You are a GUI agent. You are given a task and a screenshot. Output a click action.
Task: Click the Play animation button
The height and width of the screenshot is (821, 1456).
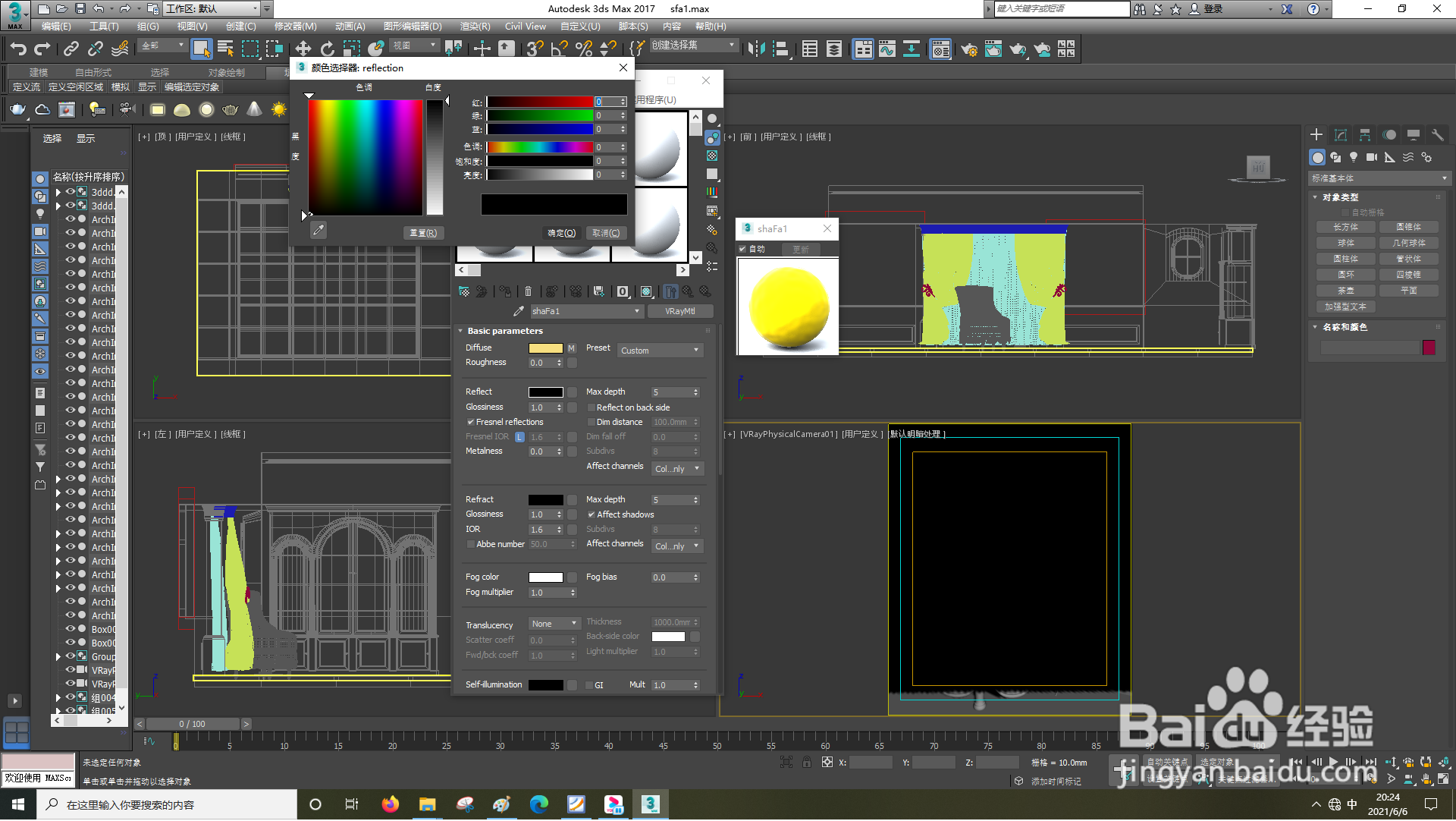pyautogui.click(x=1333, y=762)
